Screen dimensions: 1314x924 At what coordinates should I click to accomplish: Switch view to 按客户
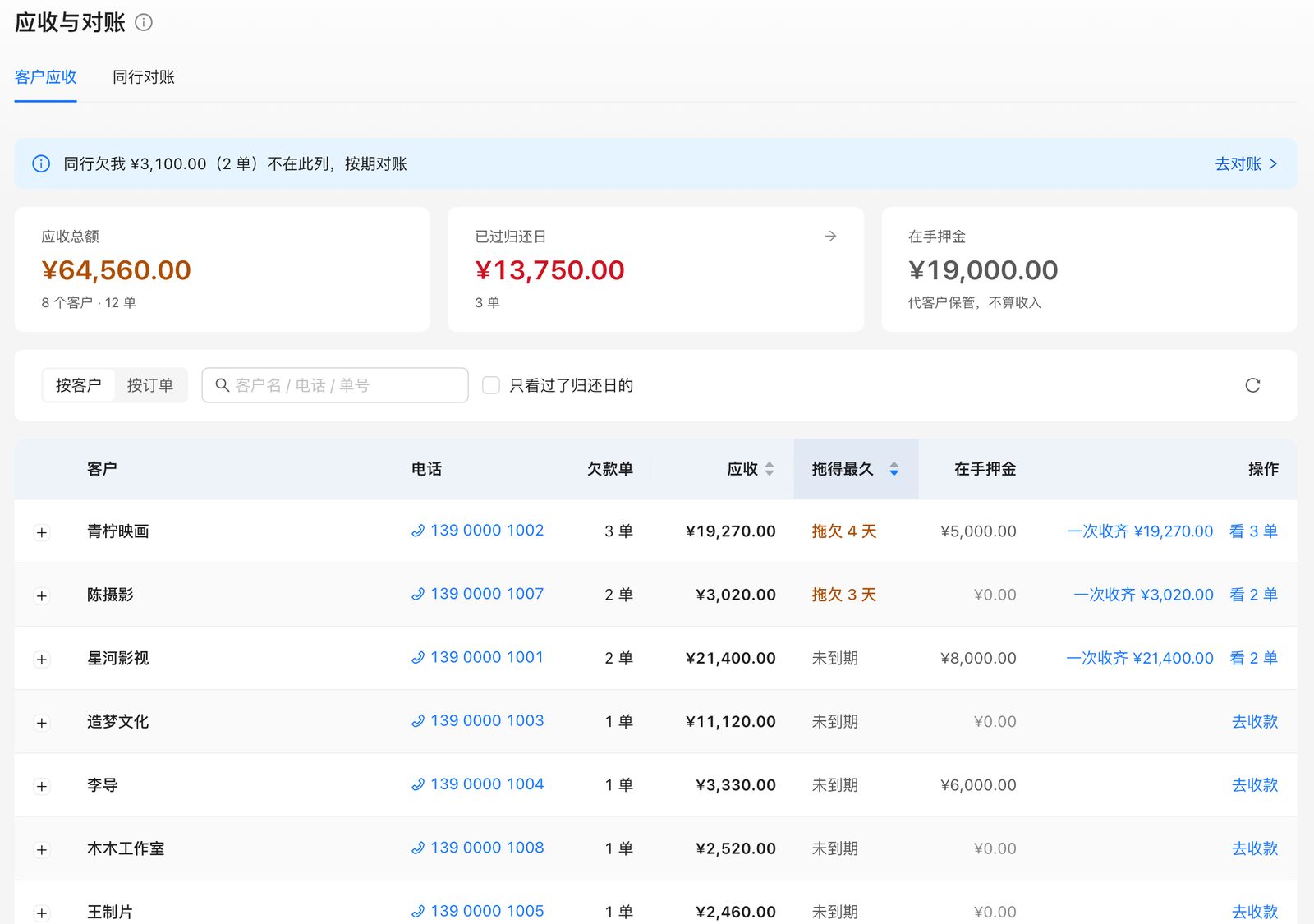(x=79, y=385)
